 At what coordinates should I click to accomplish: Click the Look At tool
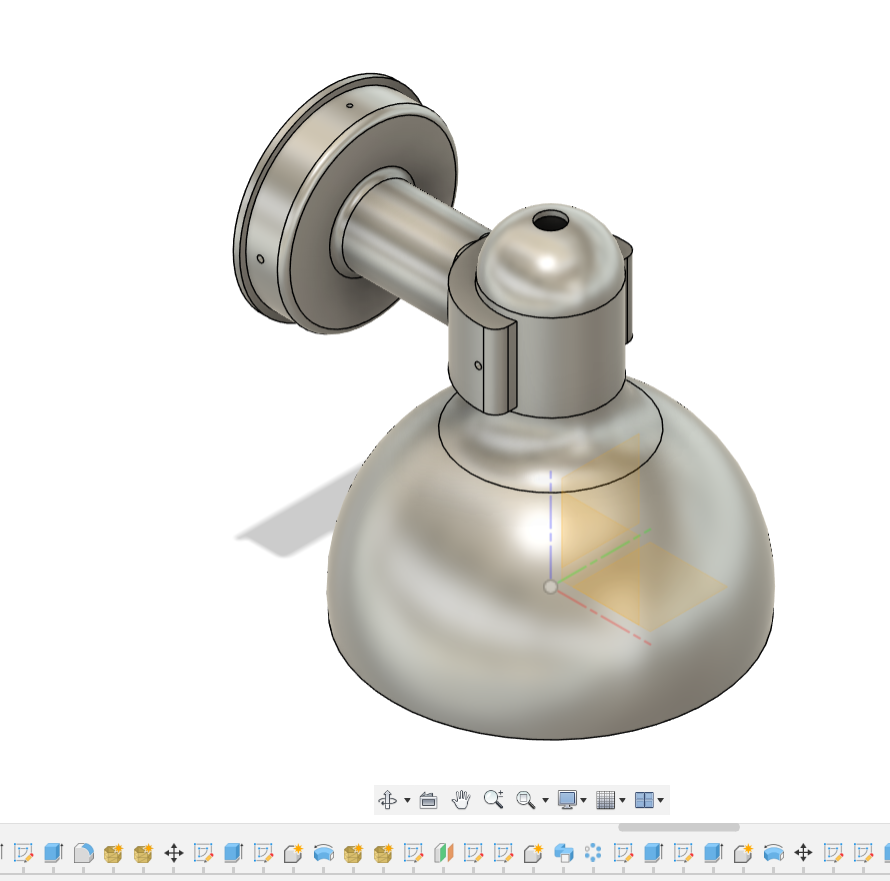[x=428, y=800]
